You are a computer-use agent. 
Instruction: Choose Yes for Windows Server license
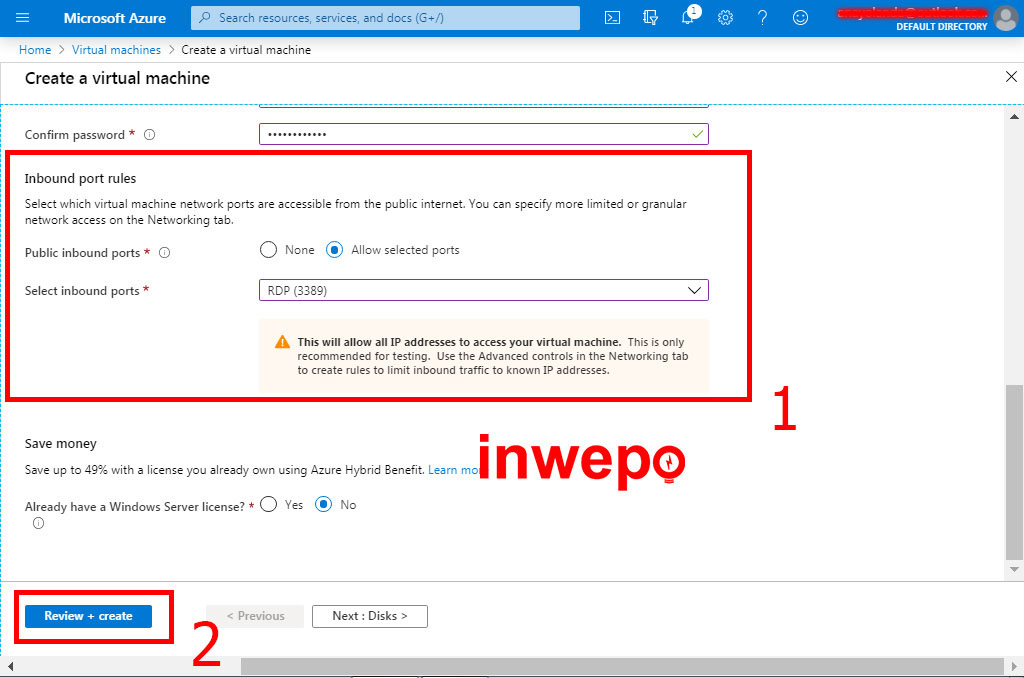(268, 504)
